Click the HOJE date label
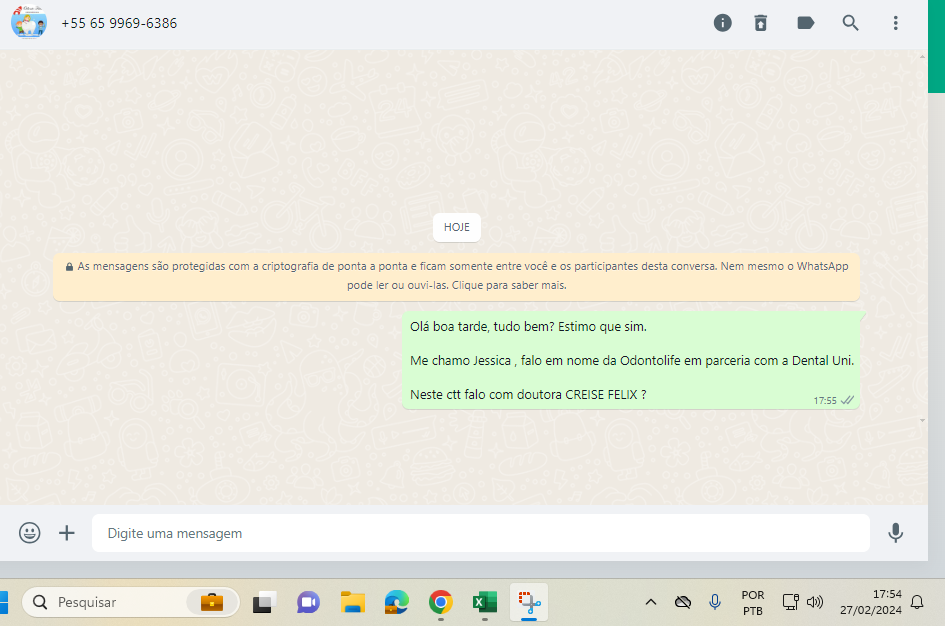945x626 pixels. (x=457, y=227)
